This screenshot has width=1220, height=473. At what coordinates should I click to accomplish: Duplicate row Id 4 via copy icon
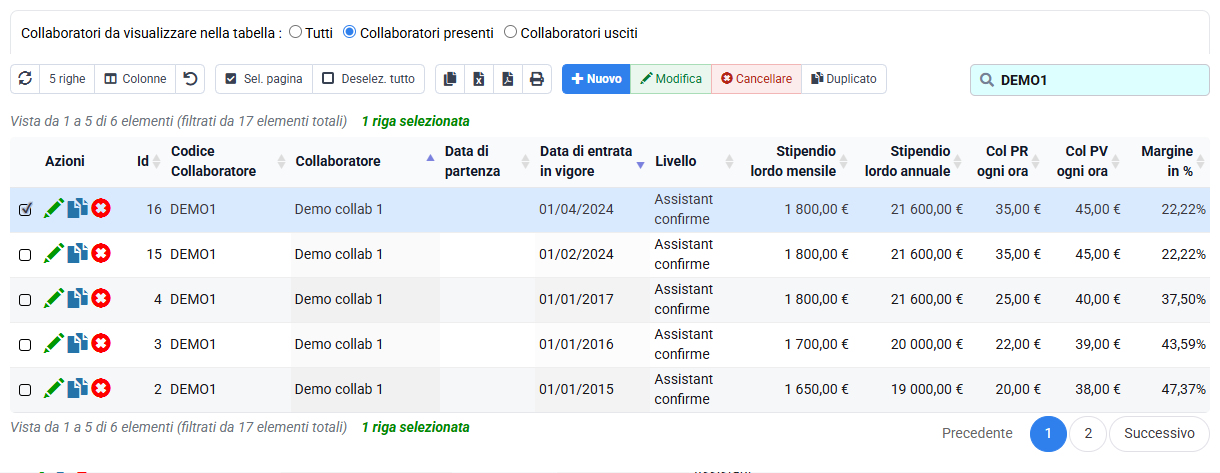78,298
